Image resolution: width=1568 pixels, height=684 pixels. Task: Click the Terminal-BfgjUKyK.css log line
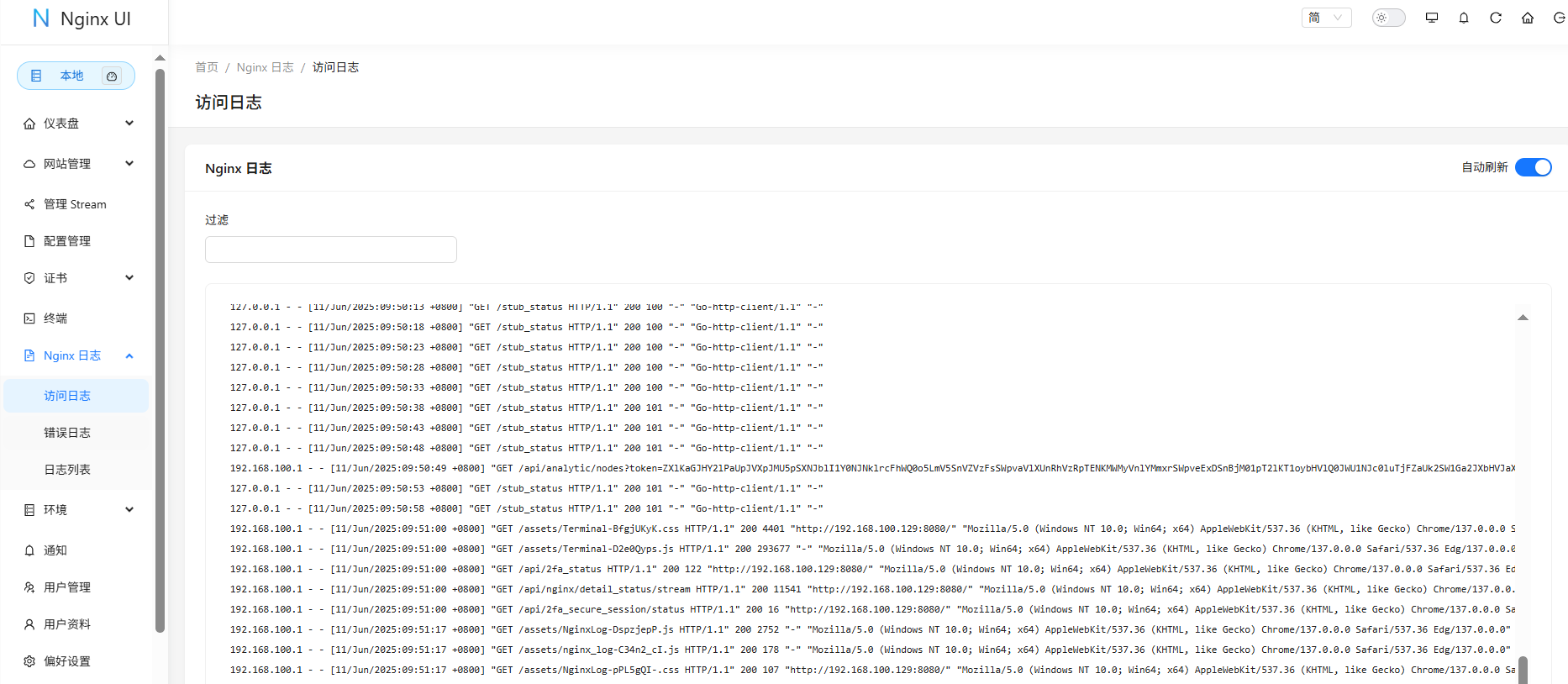(x=872, y=529)
